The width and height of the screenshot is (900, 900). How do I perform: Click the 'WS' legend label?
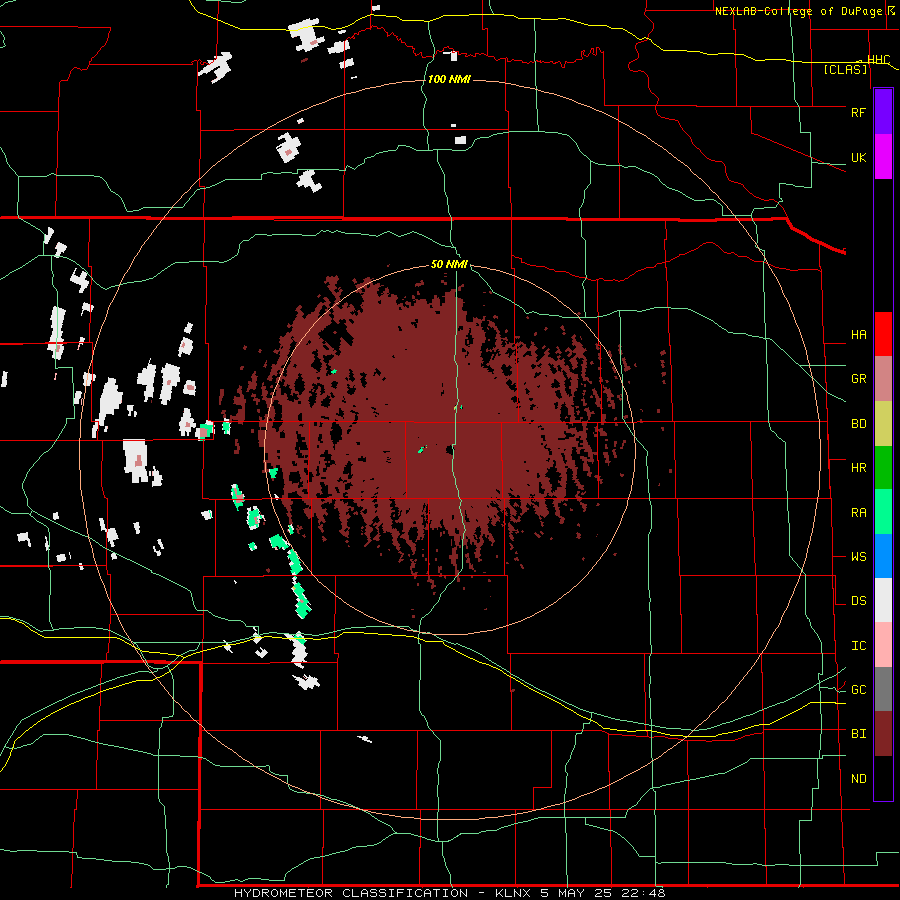click(x=858, y=557)
